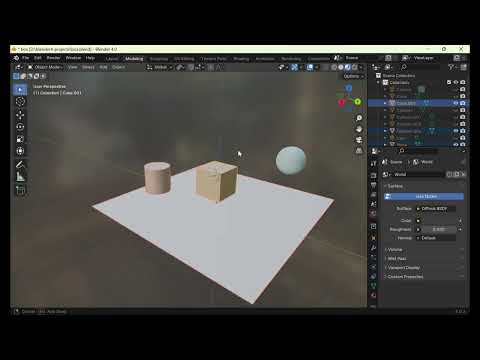Toggle camera view icon in viewport
The height and width of the screenshot is (360, 480).
(359, 140)
